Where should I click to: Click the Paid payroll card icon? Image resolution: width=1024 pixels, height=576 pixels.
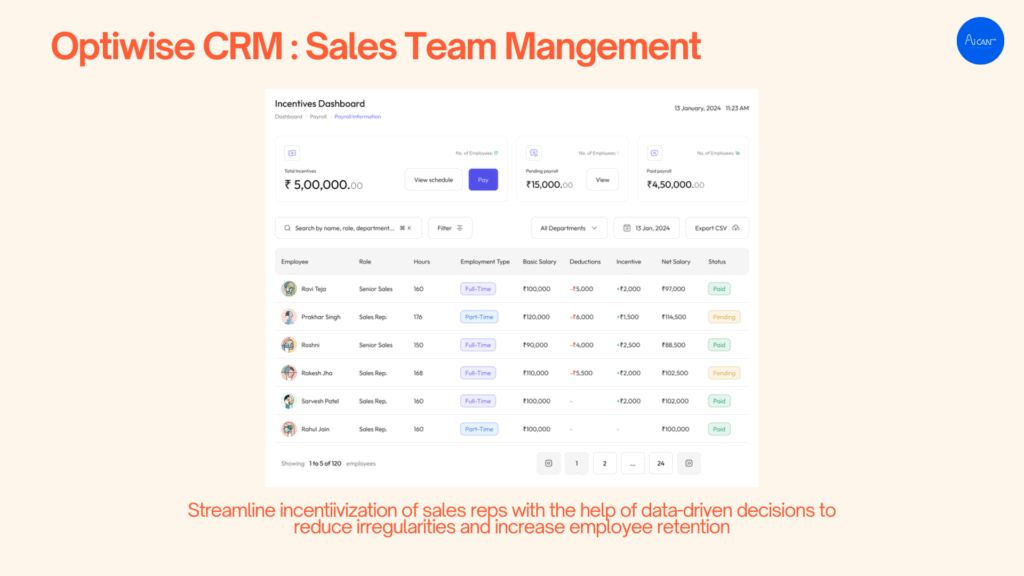pos(654,153)
